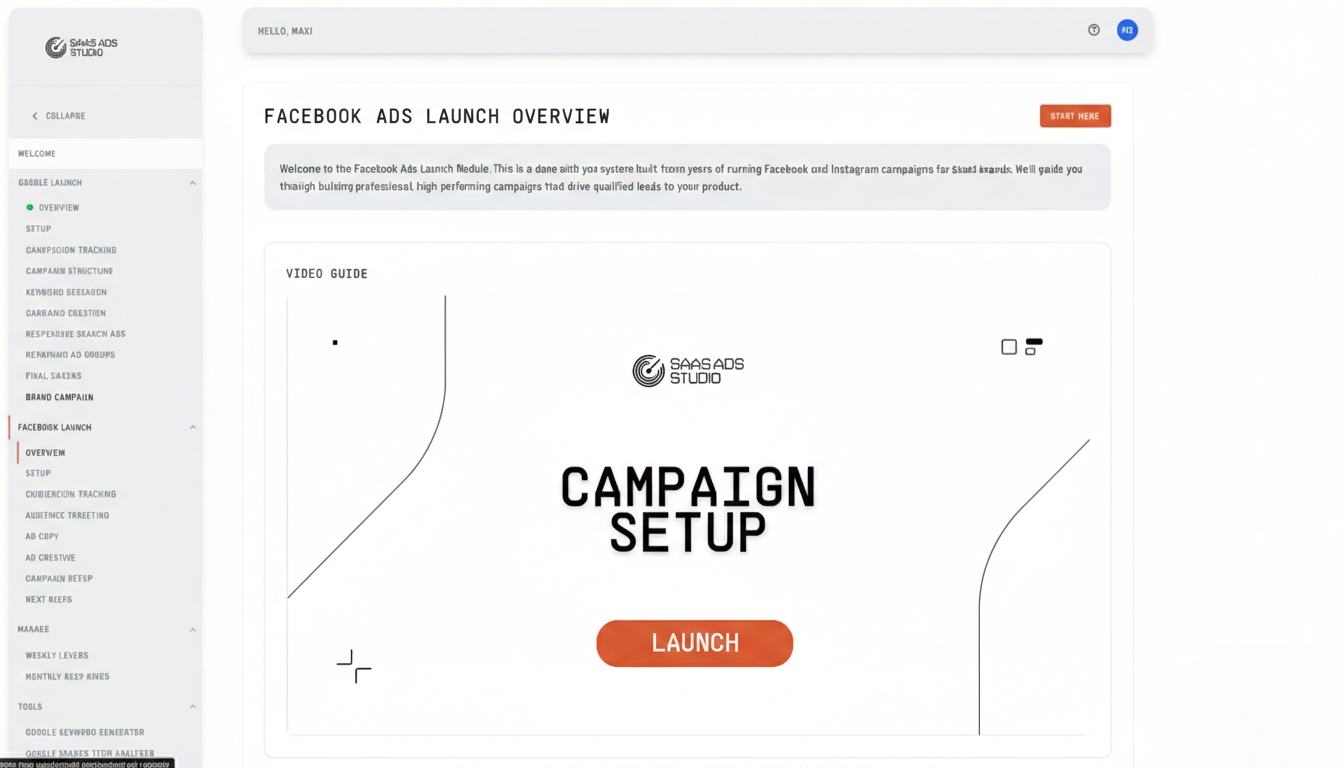Screen dimensions: 1344x768
Task: Open the profile avatar in the top bar
Action: pos(1128,30)
